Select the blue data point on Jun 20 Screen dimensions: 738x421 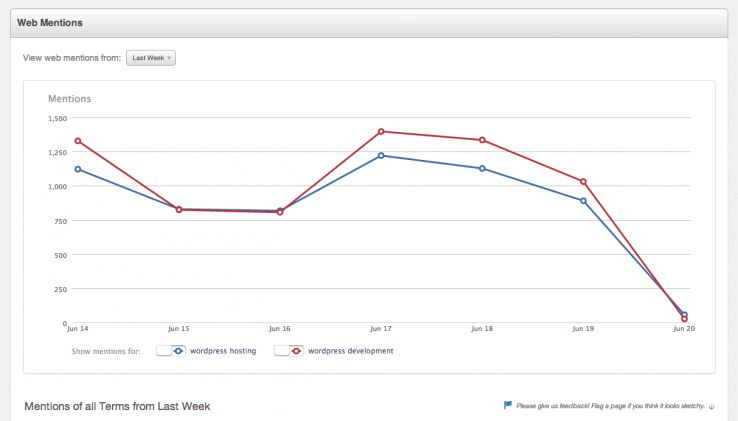(684, 315)
